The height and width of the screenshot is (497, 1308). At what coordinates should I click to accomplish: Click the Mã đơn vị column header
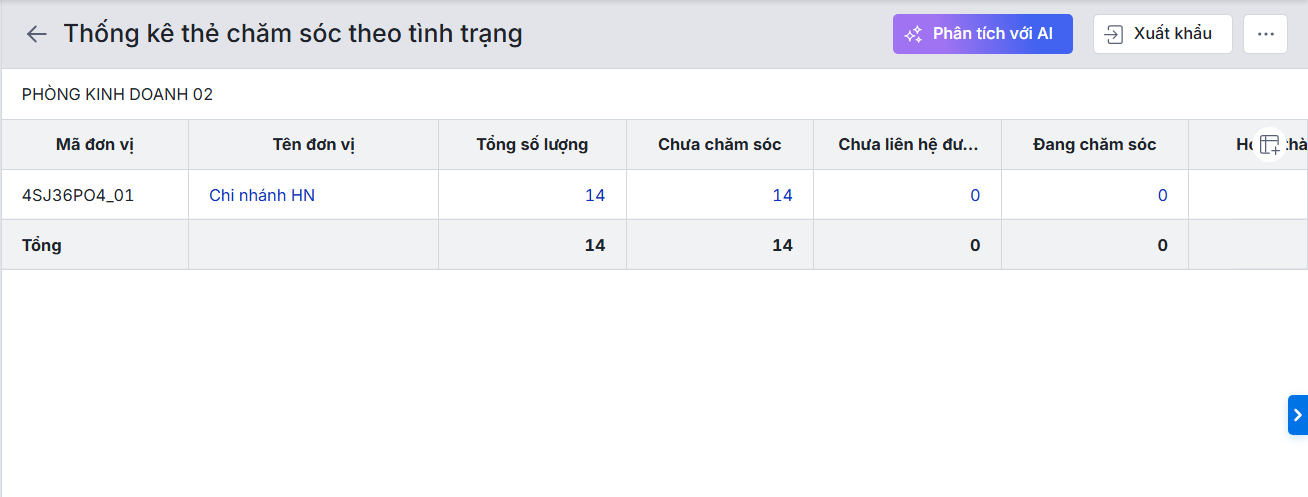95,145
